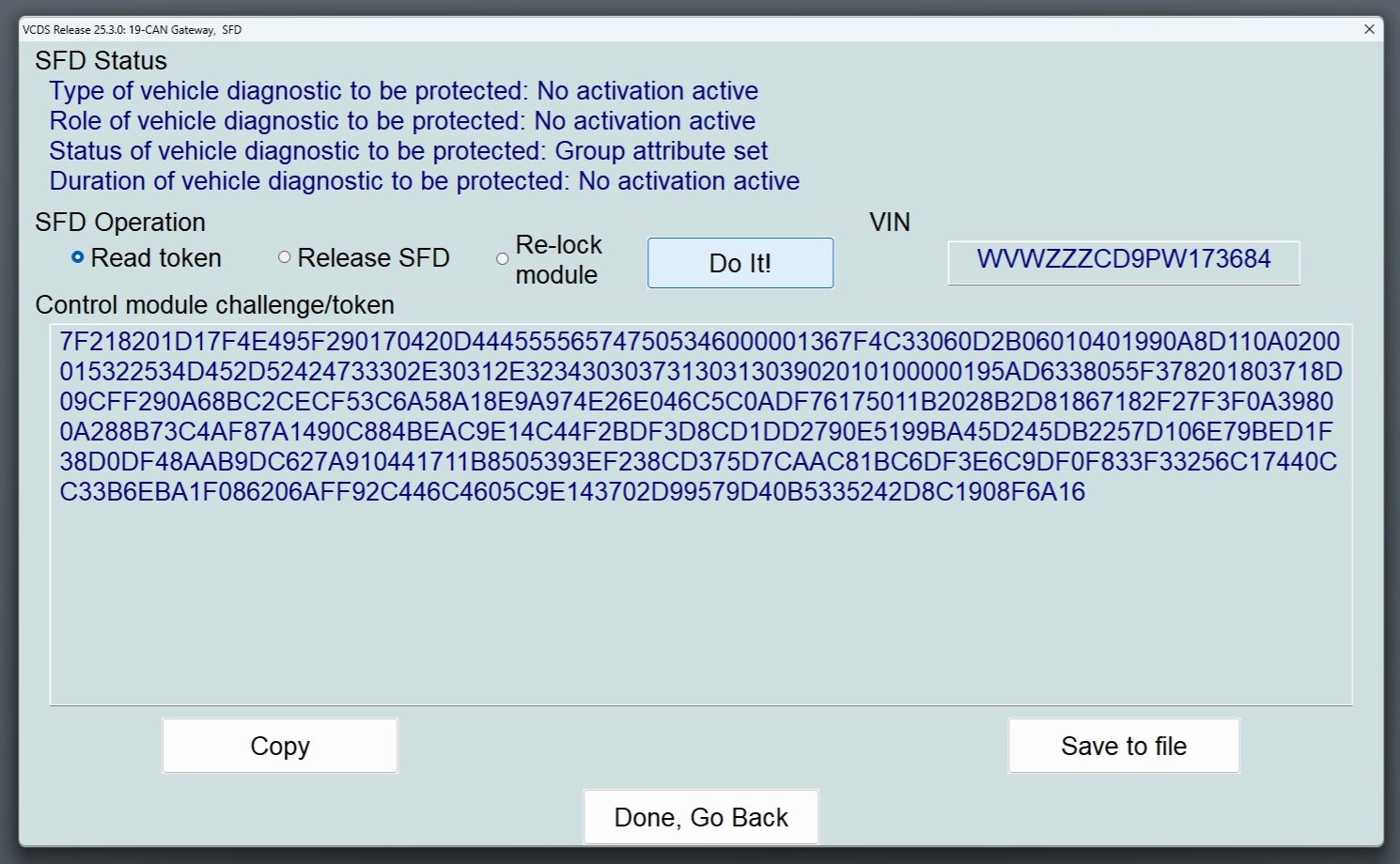Click the Type of vehicle diagnostic status line
1400x864 pixels.
404,91
